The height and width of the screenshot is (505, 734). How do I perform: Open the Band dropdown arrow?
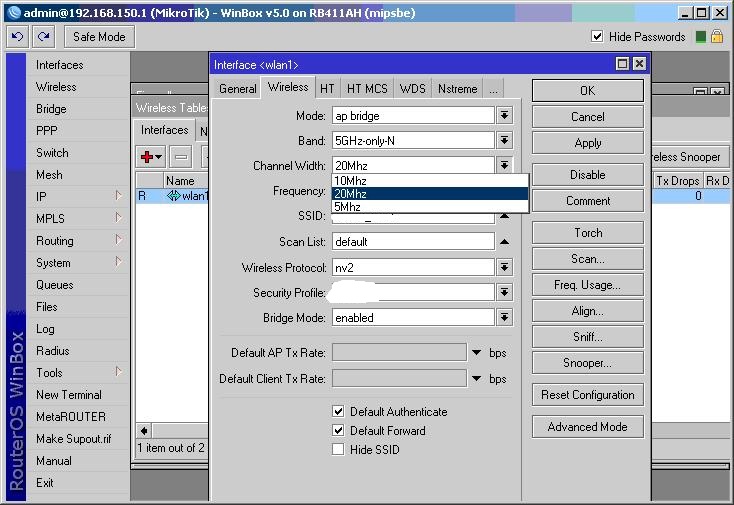[x=504, y=140]
